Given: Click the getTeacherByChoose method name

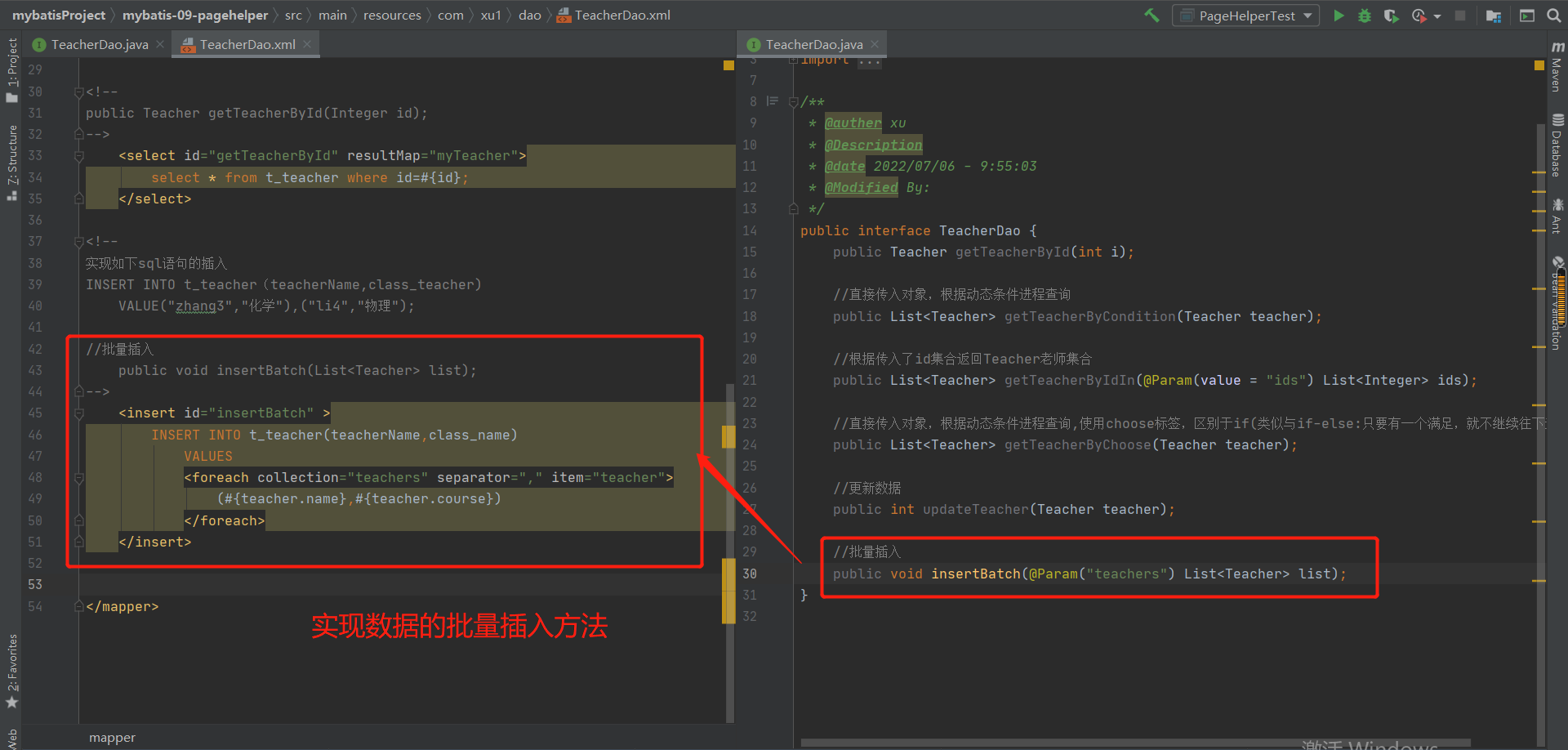Looking at the screenshot, I should coord(1078,444).
